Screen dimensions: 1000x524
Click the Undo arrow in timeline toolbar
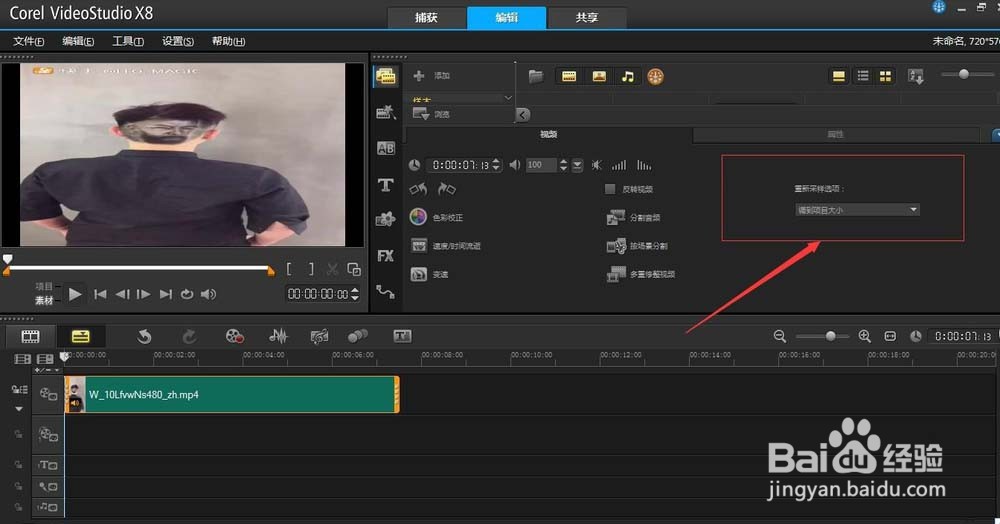(144, 336)
